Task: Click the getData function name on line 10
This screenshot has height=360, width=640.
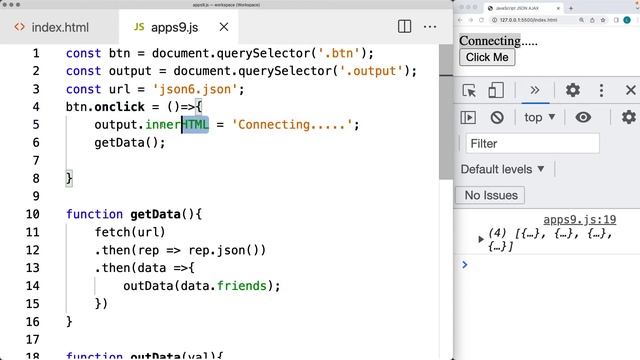Action: point(155,214)
